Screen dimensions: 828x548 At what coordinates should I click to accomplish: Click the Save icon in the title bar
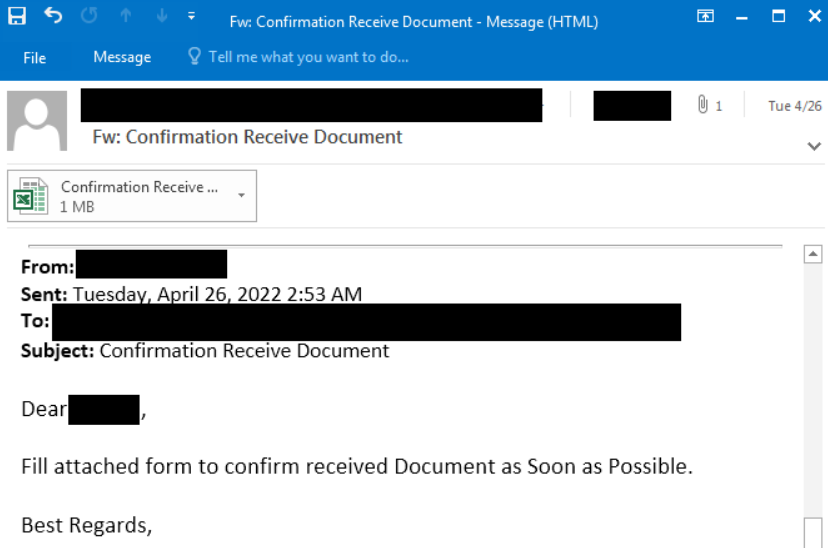coord(17,16)
